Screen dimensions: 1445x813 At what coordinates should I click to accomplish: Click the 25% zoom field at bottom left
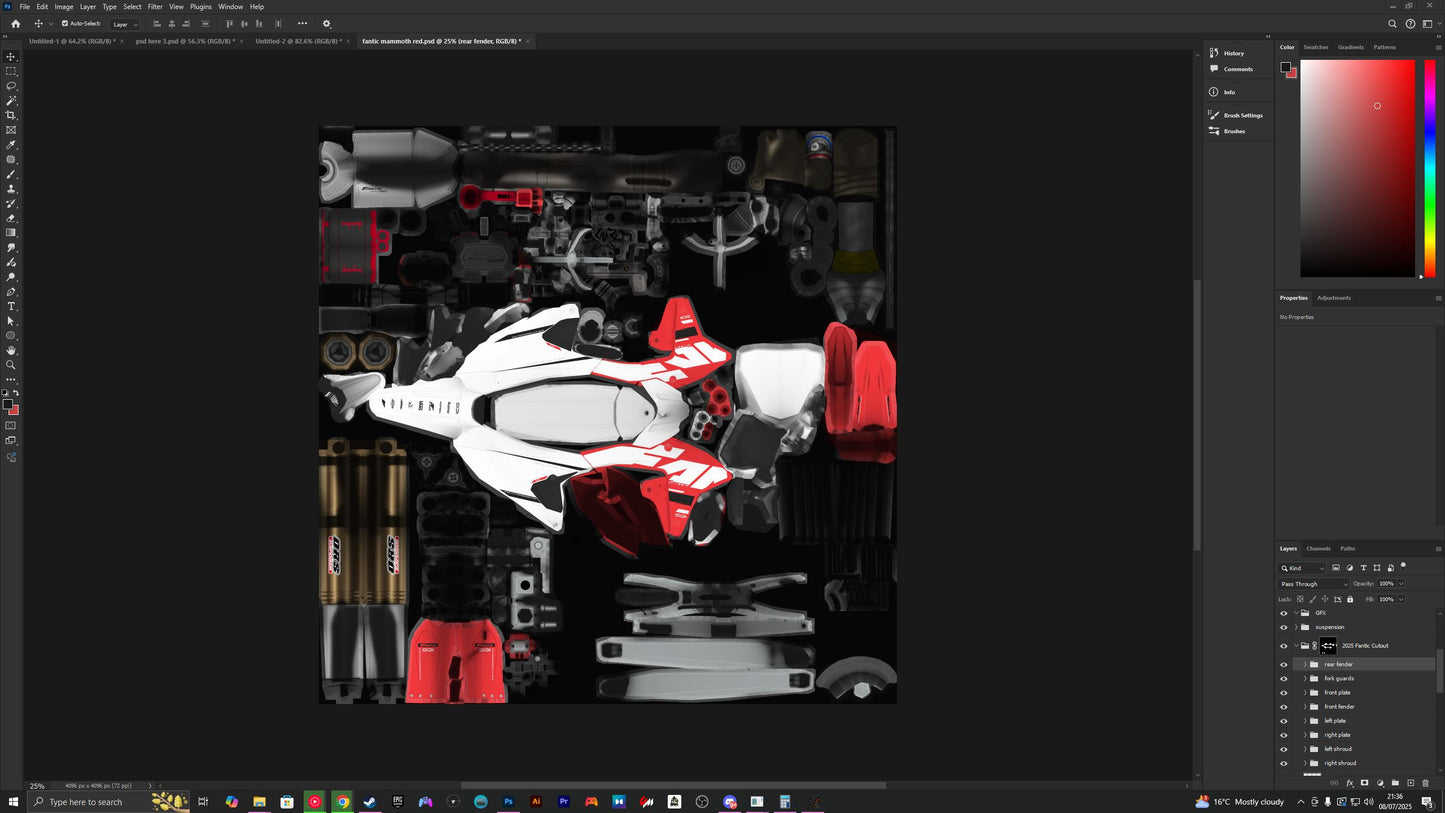tap(36, 786)
